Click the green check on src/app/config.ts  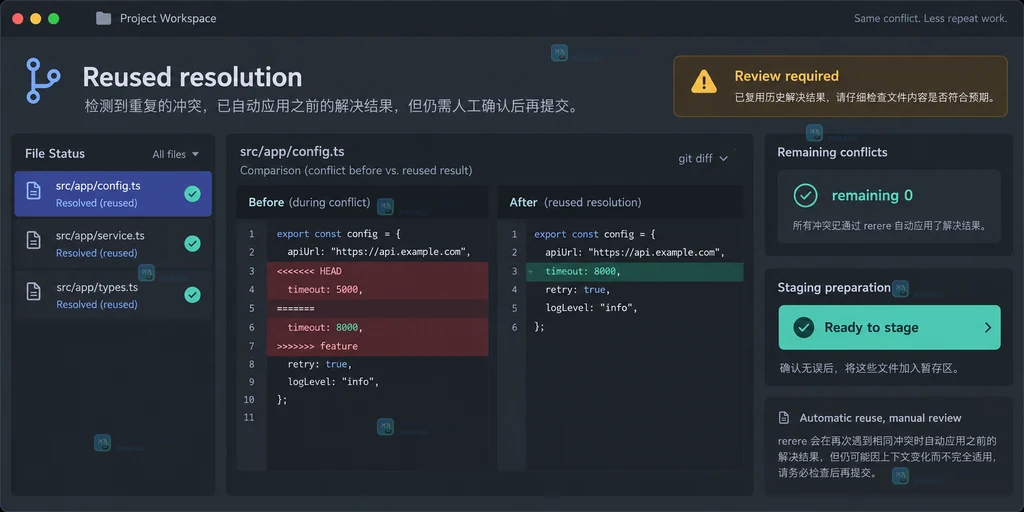coord(192,194)
